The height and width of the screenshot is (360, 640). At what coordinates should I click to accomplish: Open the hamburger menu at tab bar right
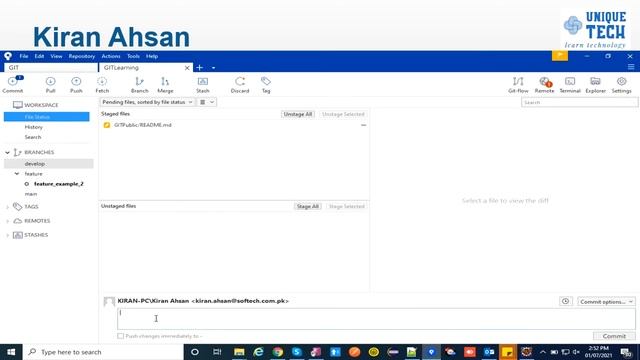click(631, 67)
